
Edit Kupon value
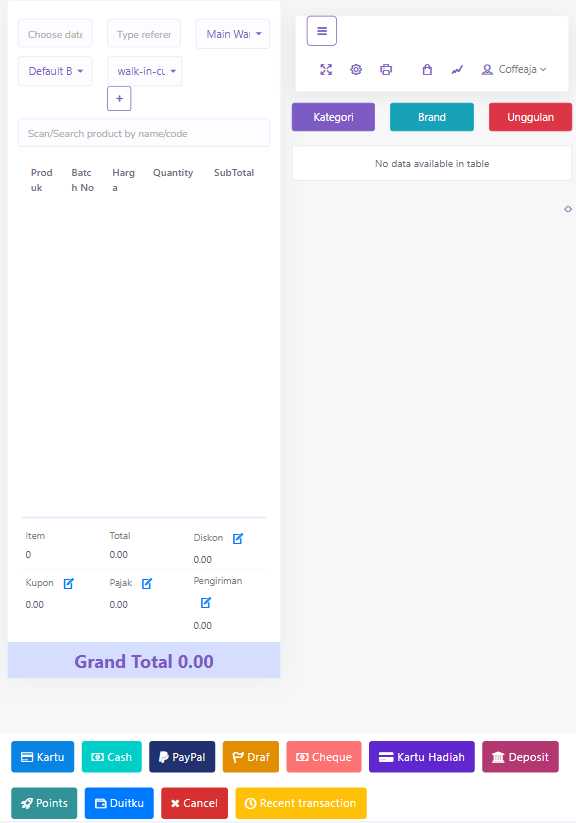pyautogui.click(x=69, y=584)
